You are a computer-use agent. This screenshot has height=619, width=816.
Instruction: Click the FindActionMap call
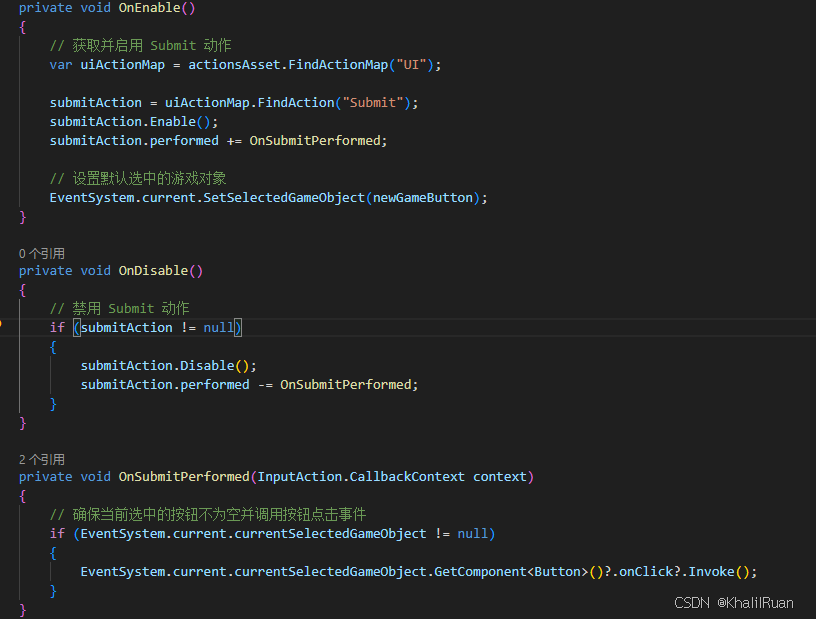coord(338,65)
